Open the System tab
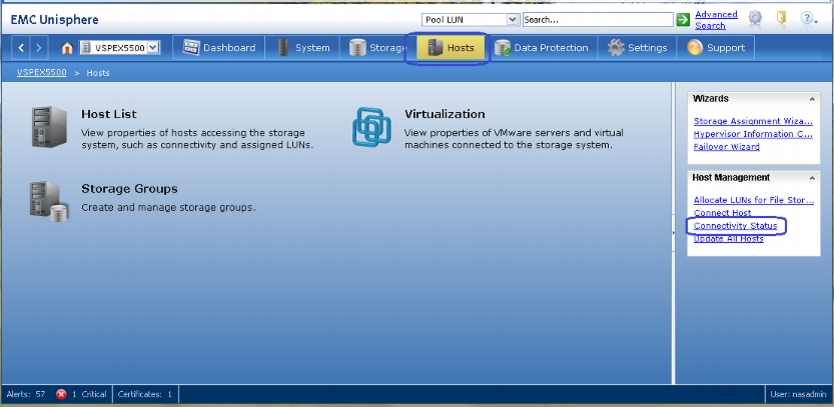The height and width of the screenshot is (407, 834). (304, 48)
